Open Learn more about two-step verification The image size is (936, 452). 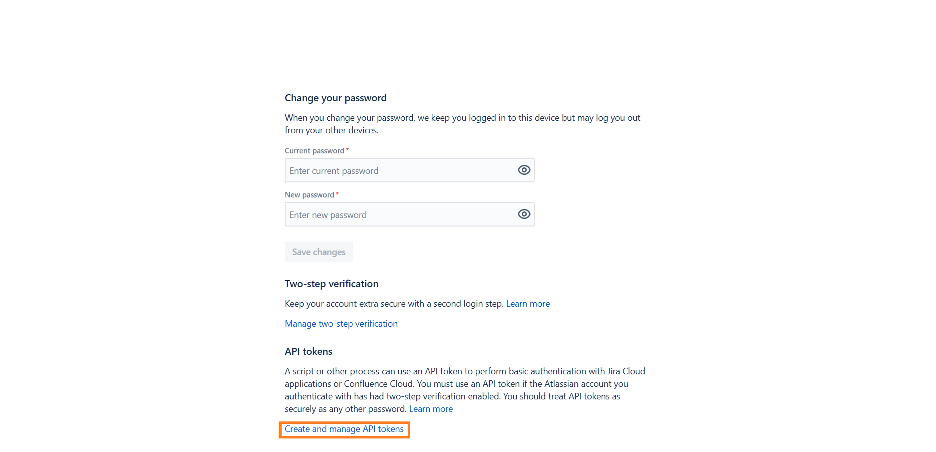click(528, 303)
